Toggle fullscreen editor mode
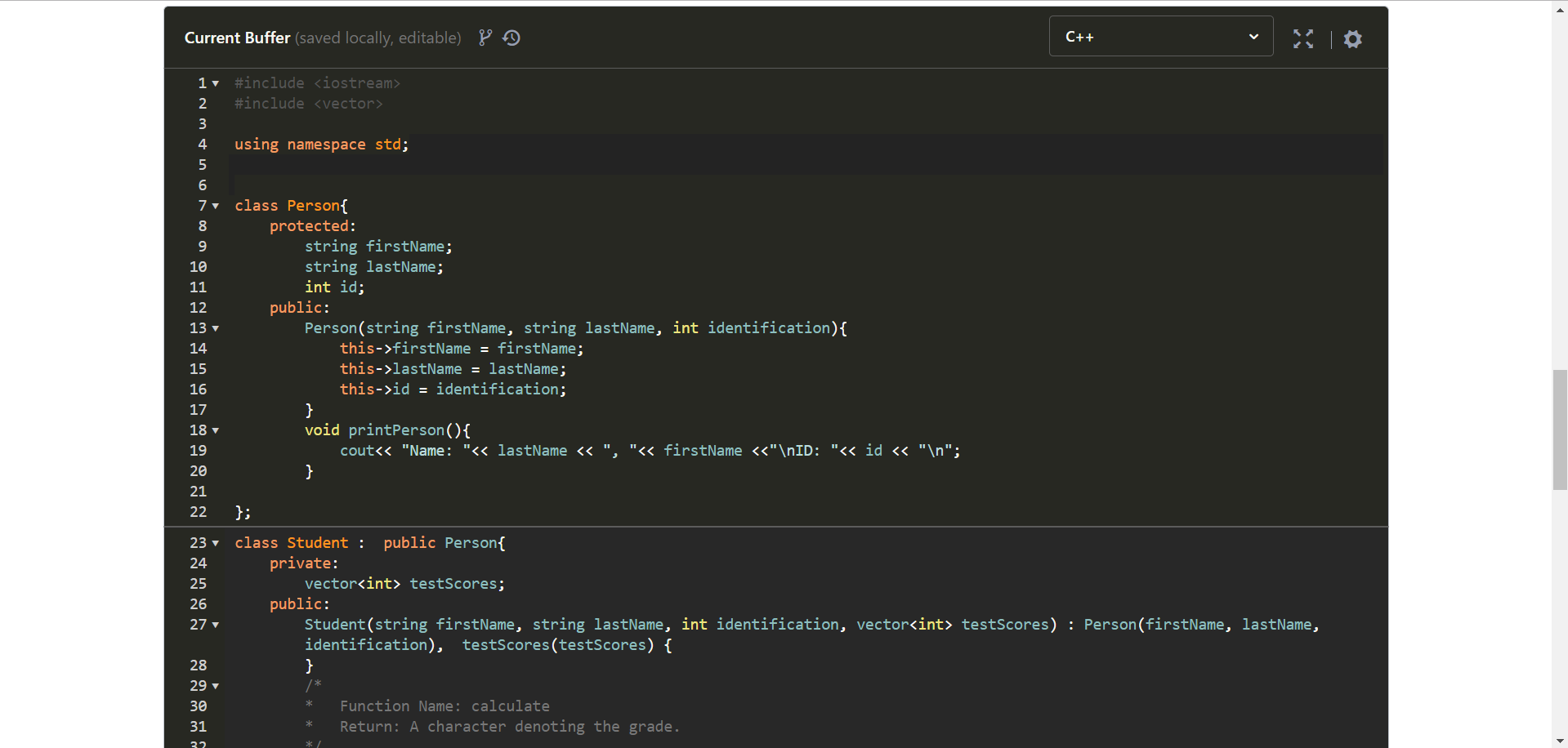 click(x=1303, y=38)
